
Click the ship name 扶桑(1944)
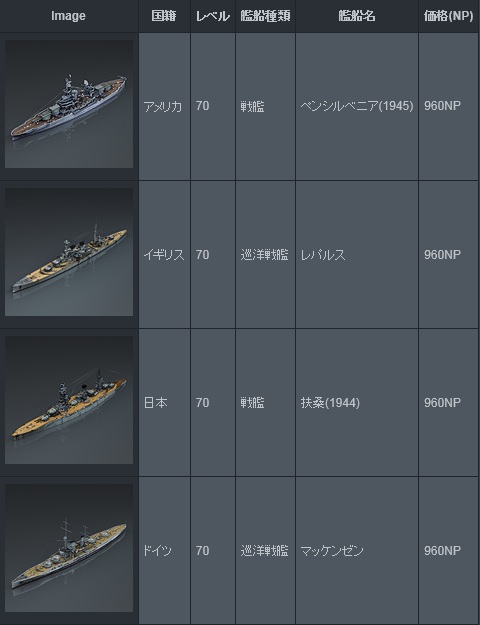[x=330, y=403]
